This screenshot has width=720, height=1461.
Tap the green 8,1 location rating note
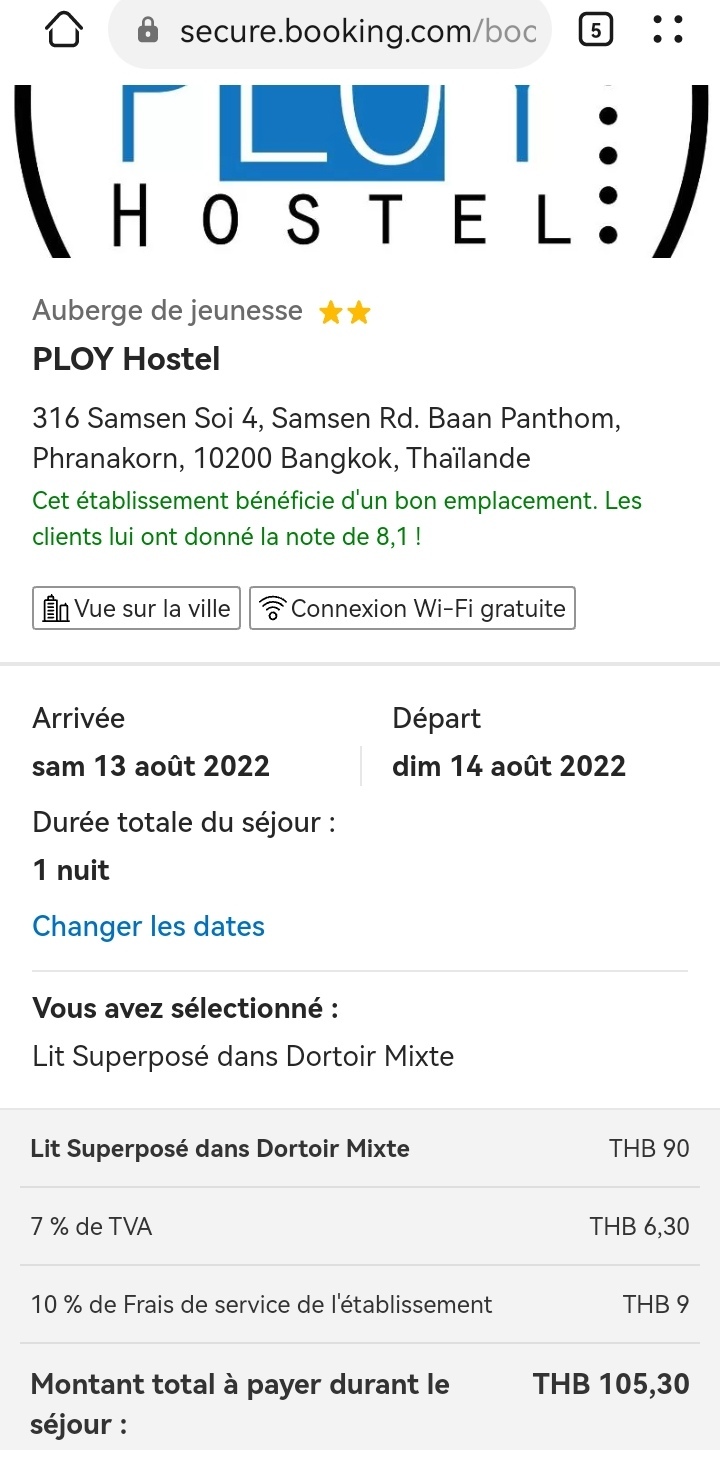click(x=337, y=518)
